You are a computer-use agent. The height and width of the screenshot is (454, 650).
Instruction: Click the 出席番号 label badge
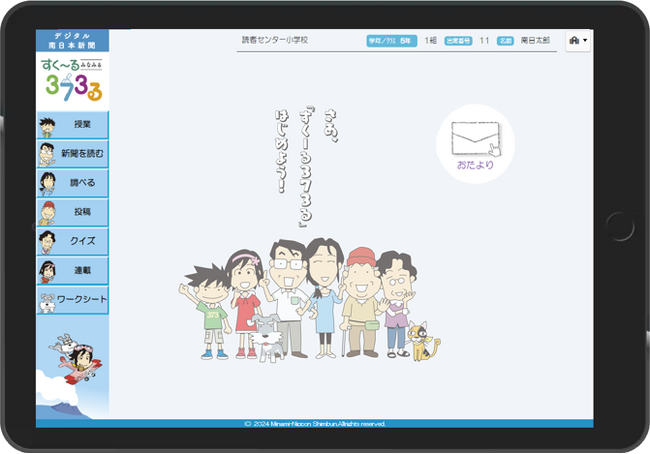coord(458,41)
